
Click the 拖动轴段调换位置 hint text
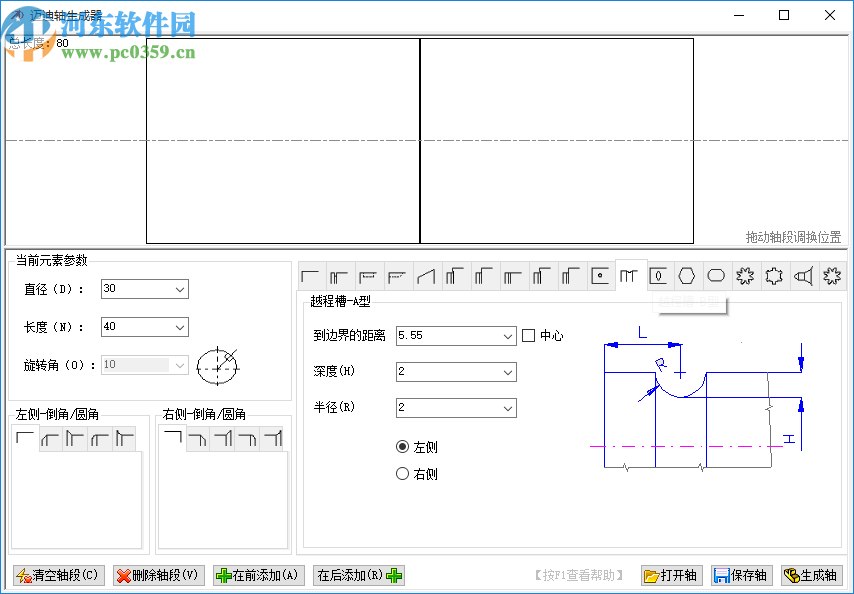pyautogui.click(x=793, y=237)
